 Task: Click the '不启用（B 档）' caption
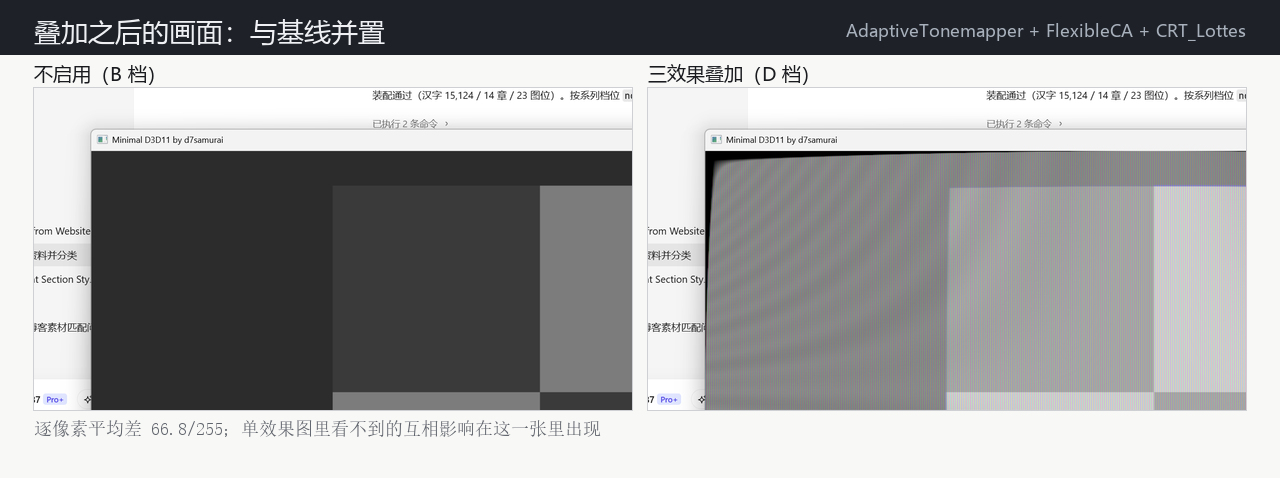(95, 74)
